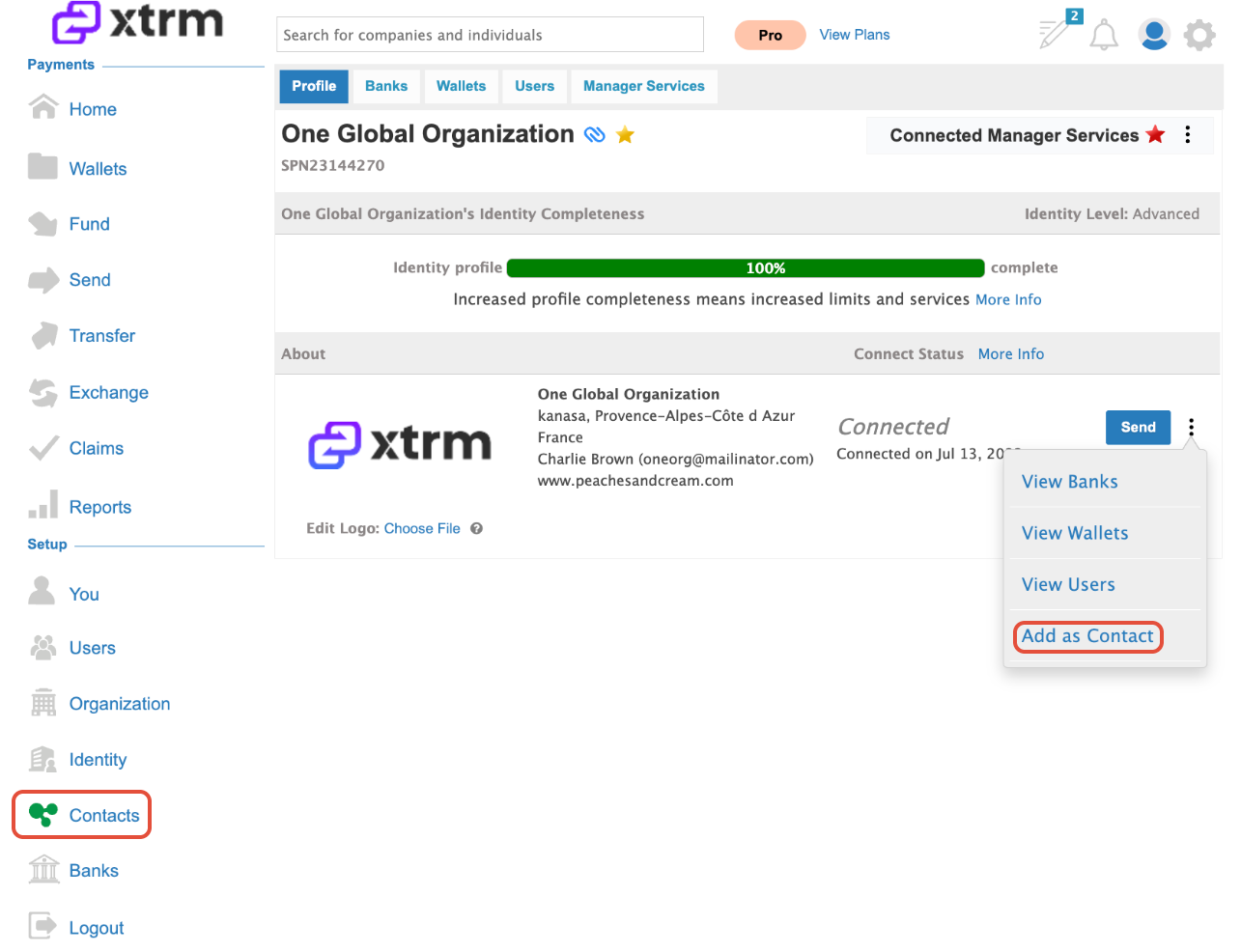
Task: Switch to the Wallets tab
Action: pyautogui.click(x=461, y=86)
